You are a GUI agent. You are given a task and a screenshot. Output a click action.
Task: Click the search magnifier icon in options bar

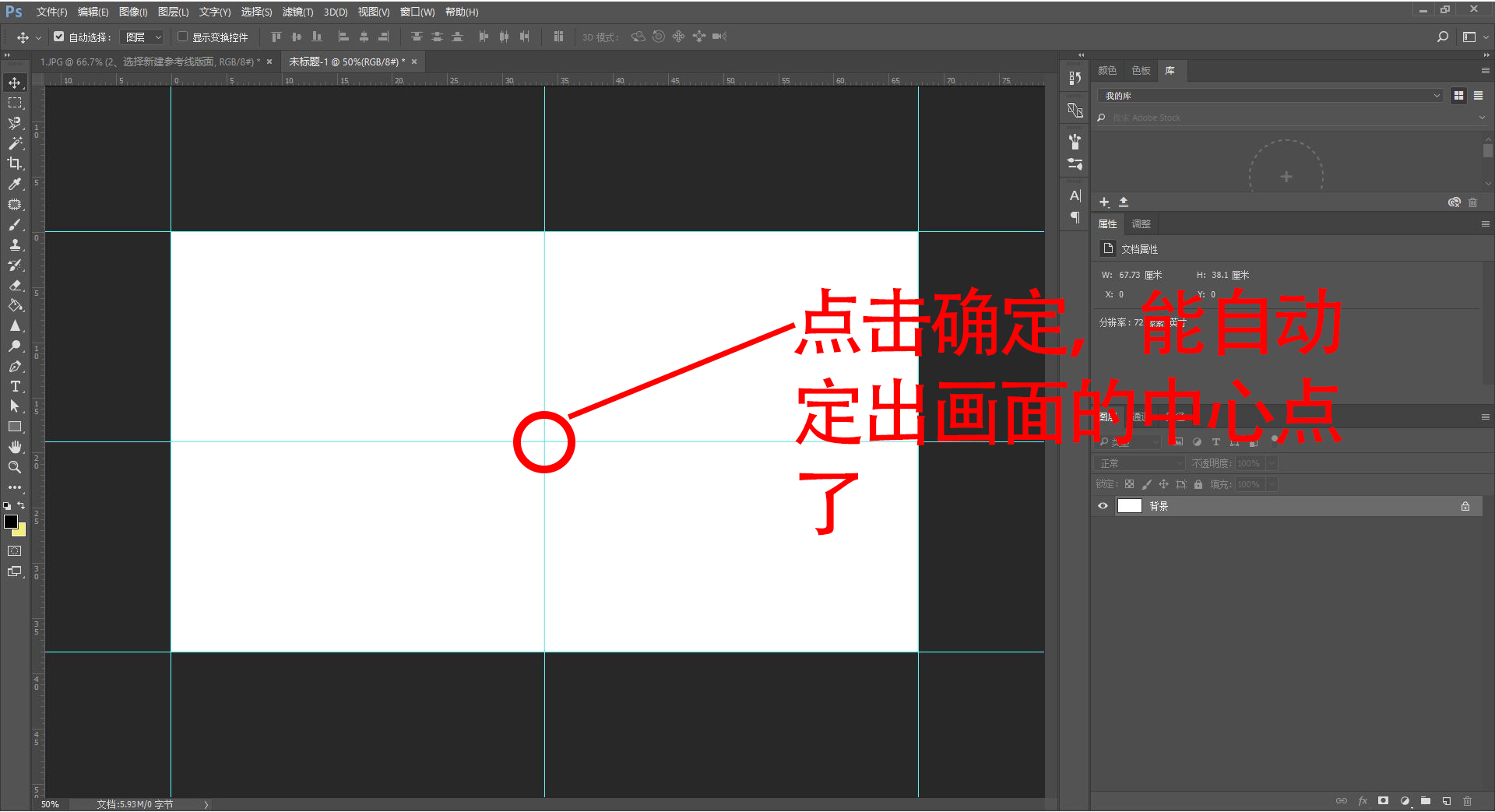click(x=1443, y=37)
